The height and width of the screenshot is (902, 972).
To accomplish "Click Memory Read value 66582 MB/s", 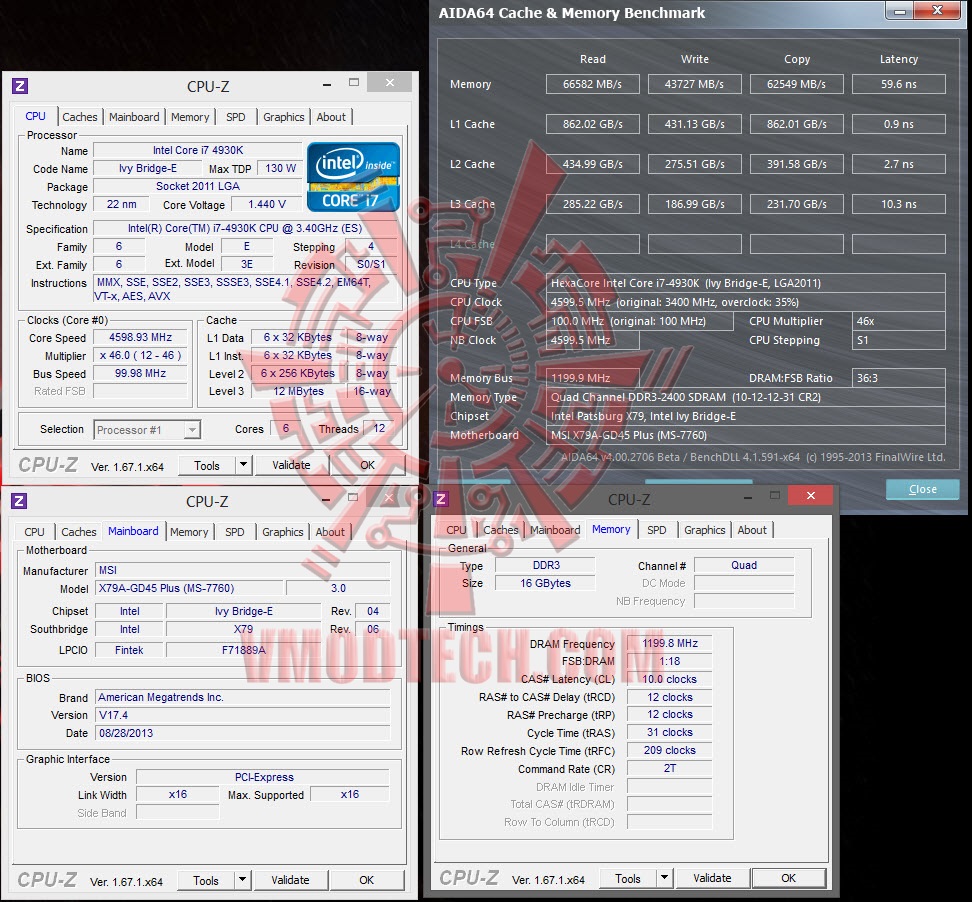I will tap(593, 84).
